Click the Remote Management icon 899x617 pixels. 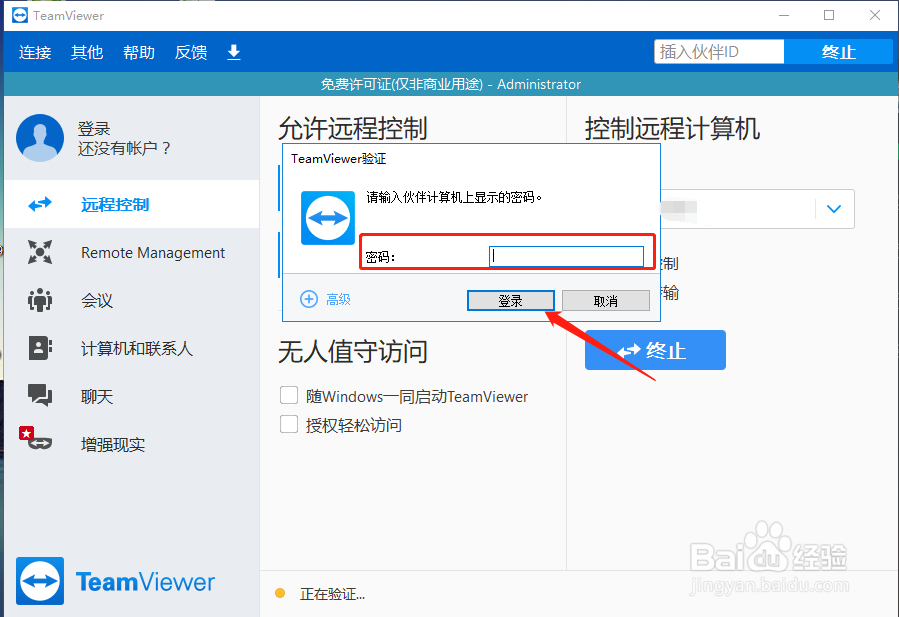(40, 252)
